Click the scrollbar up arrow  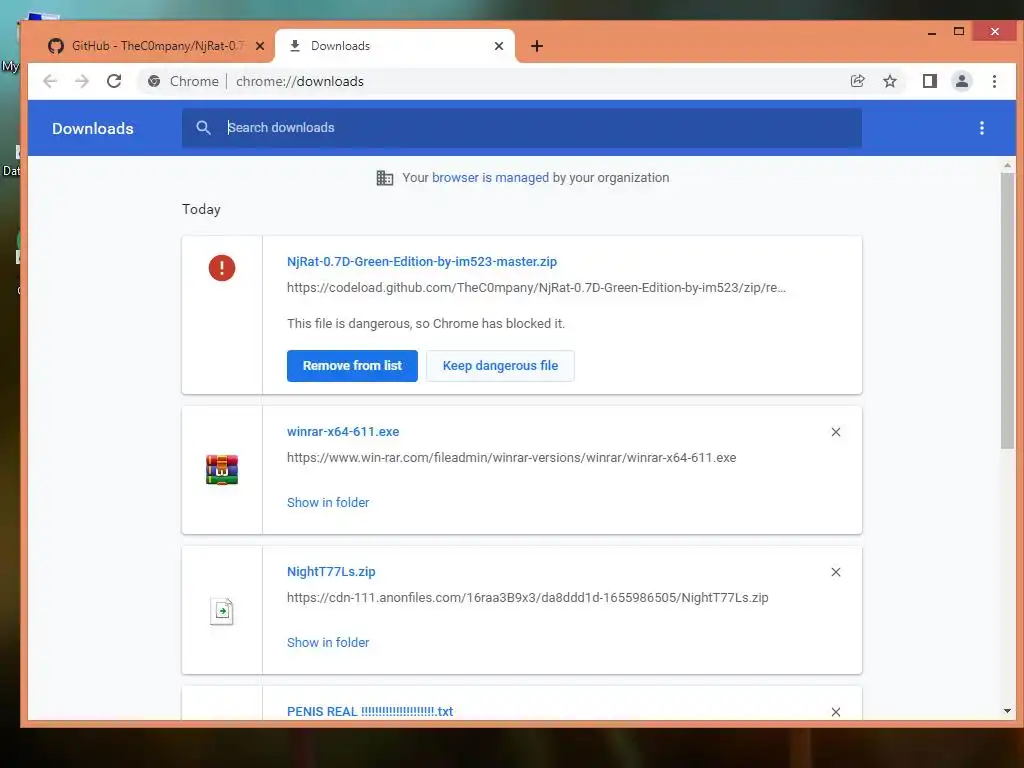1007,165
